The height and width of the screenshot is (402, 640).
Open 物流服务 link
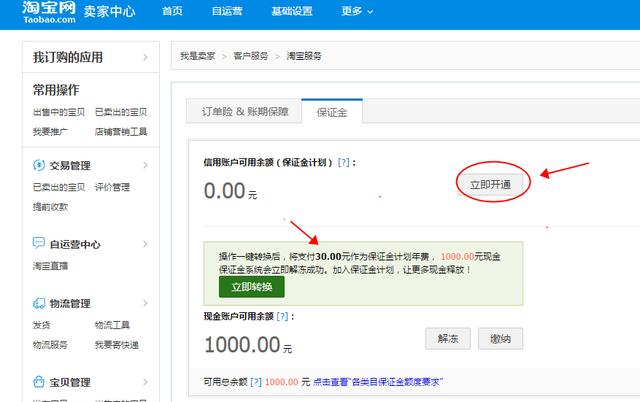click(x=50, y=345)
